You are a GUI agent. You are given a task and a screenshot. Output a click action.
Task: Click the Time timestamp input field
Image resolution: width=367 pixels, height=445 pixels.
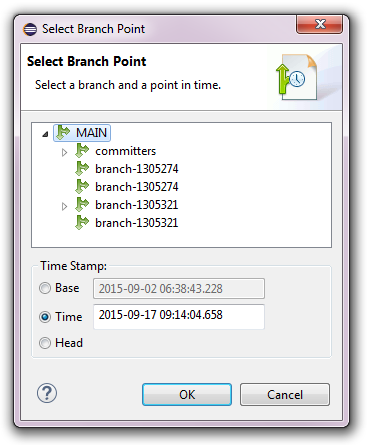pyautogui.click(x=179, y=316)
